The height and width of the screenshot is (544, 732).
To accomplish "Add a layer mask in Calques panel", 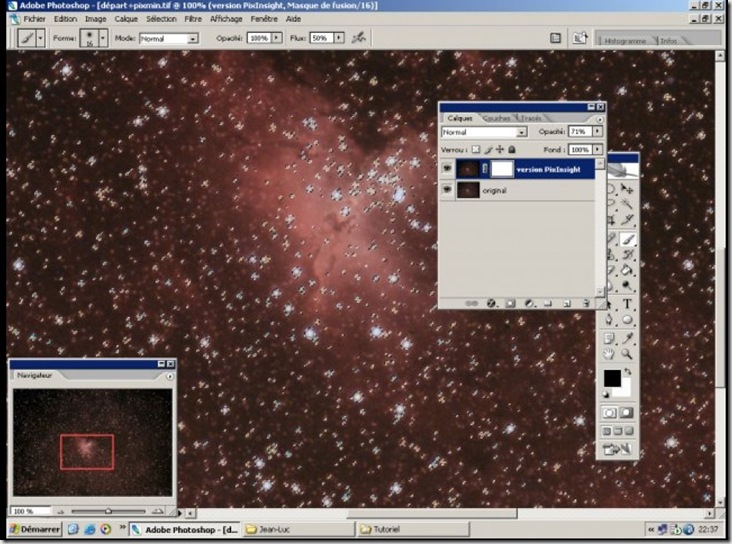I will (511, 304).
